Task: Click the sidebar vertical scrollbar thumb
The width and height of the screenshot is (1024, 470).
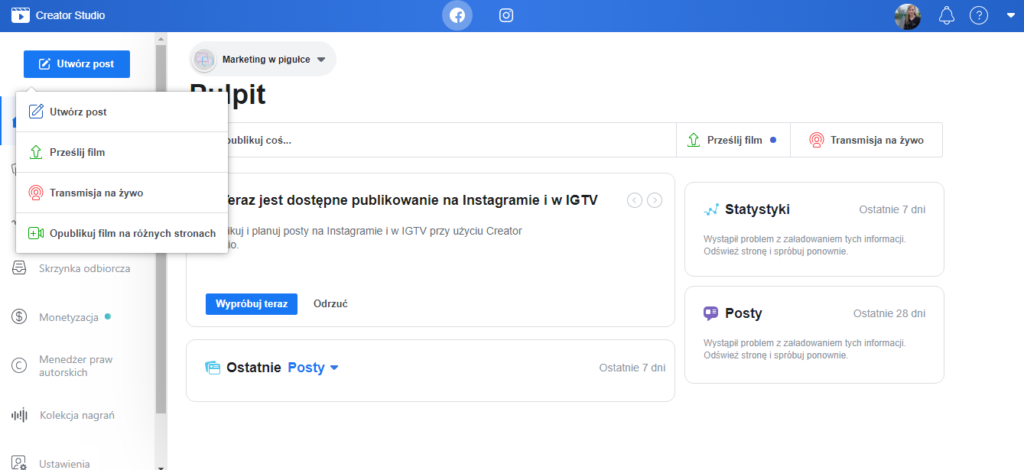Action: [x=161, y=228]
